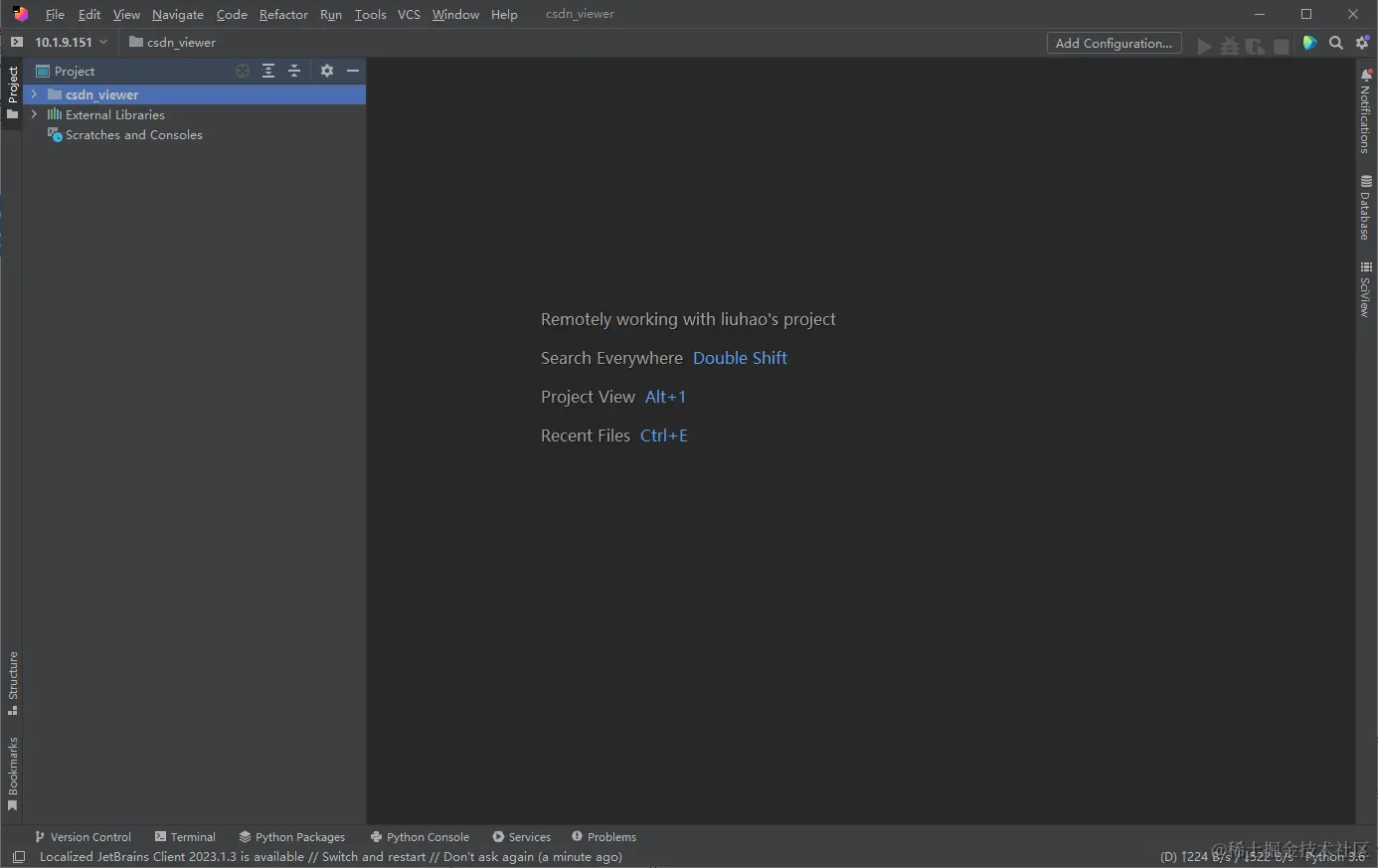Screen dimensions: 1378x868
Task: Open IDE settings gear in top toolbar
Action: 1363,43
